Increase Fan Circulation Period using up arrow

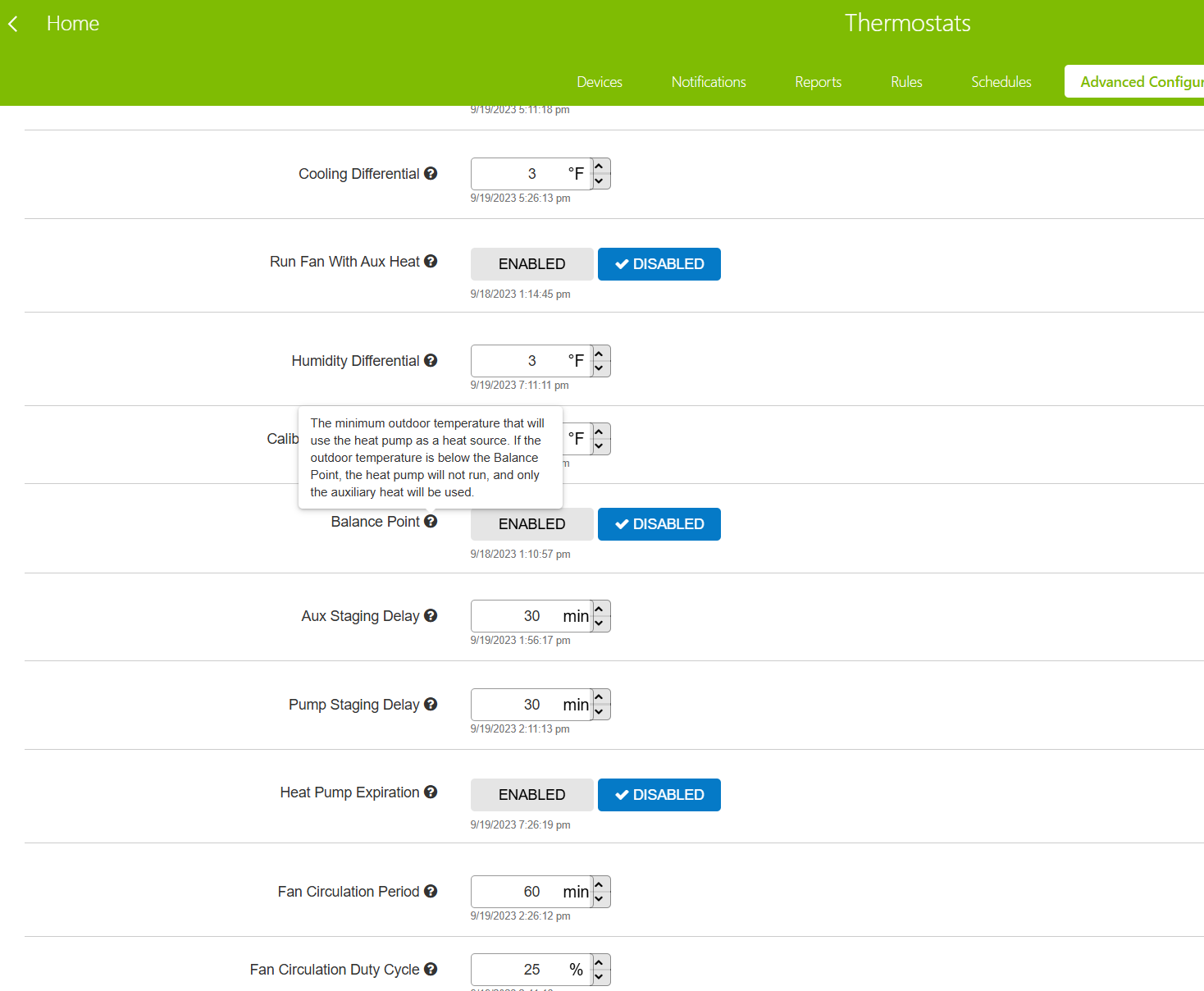tap(600, 884)
